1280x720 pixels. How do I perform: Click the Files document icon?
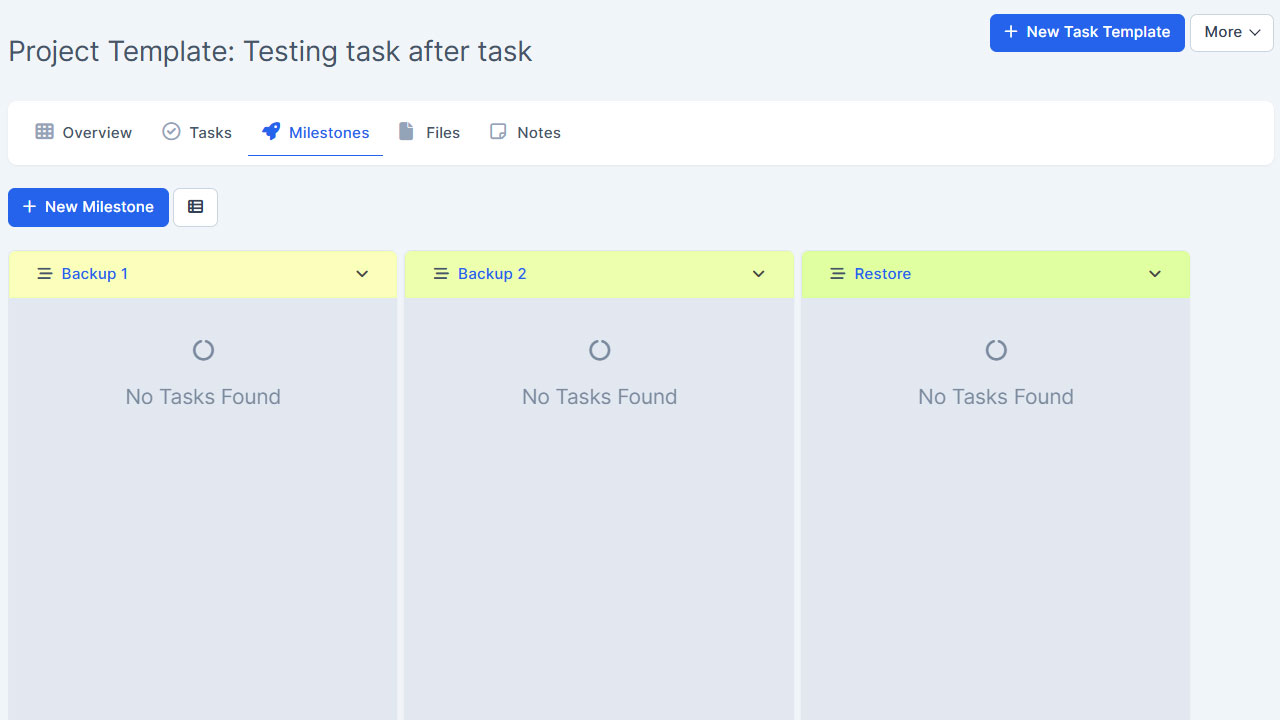(x=406, y=132)
